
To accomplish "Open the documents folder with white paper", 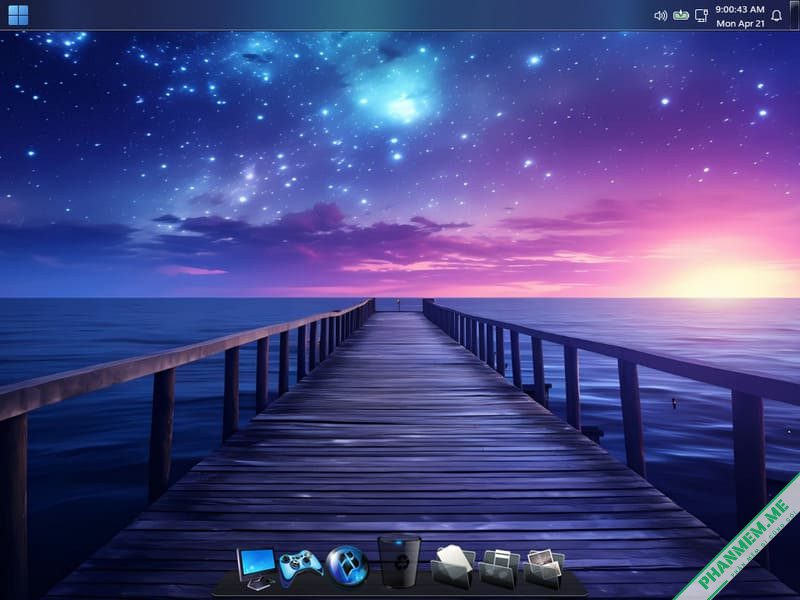I will (453, 566).
